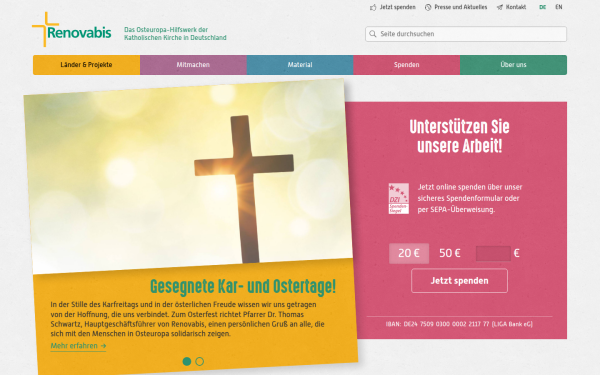Open the Länder & Projekte menu
Image resolution: width=600 pixels, height=375 pixels.
pos(86,65)
